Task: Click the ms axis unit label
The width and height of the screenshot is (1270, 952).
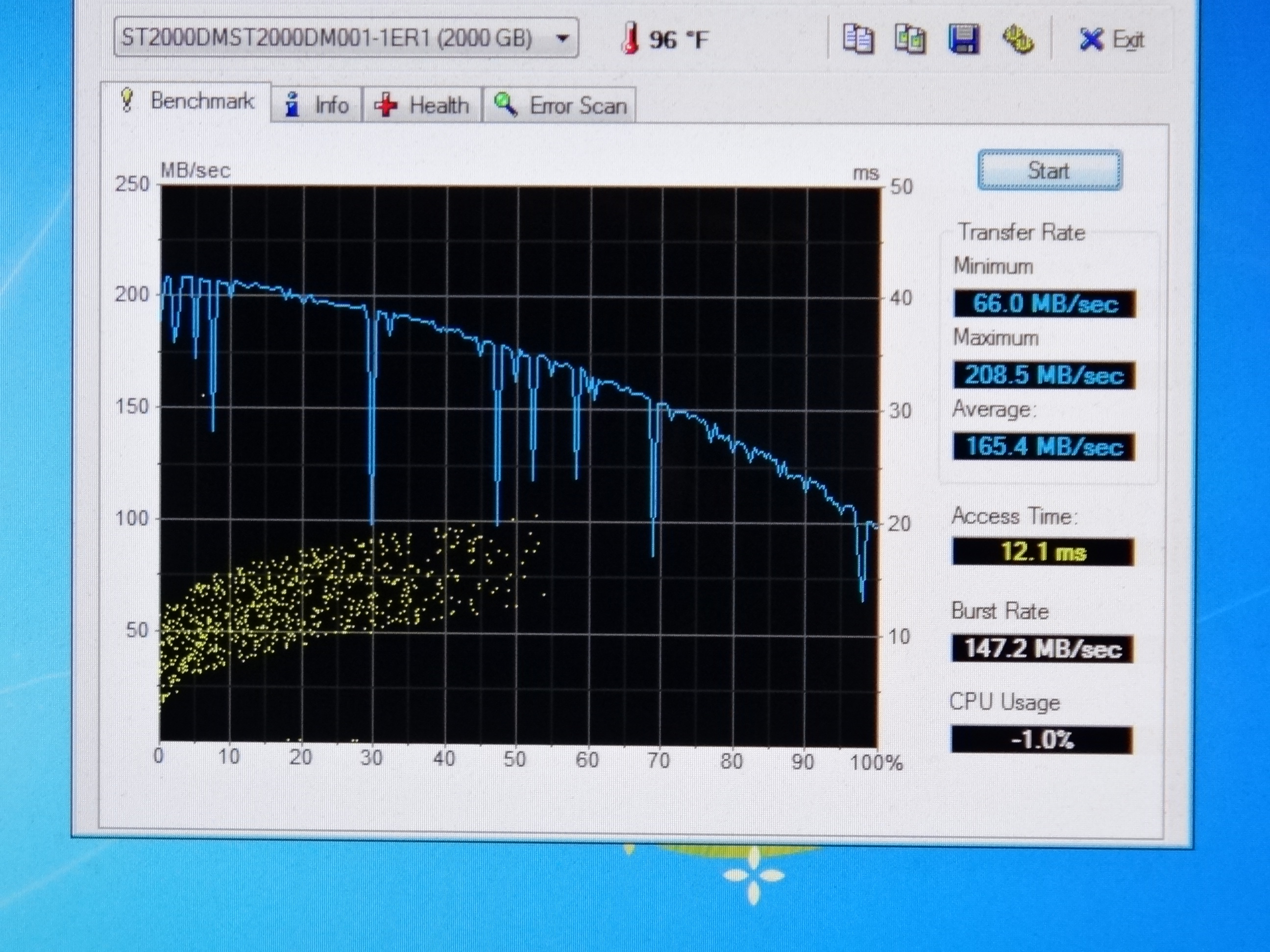Action: pyautogui.click(x=866, y=173)
